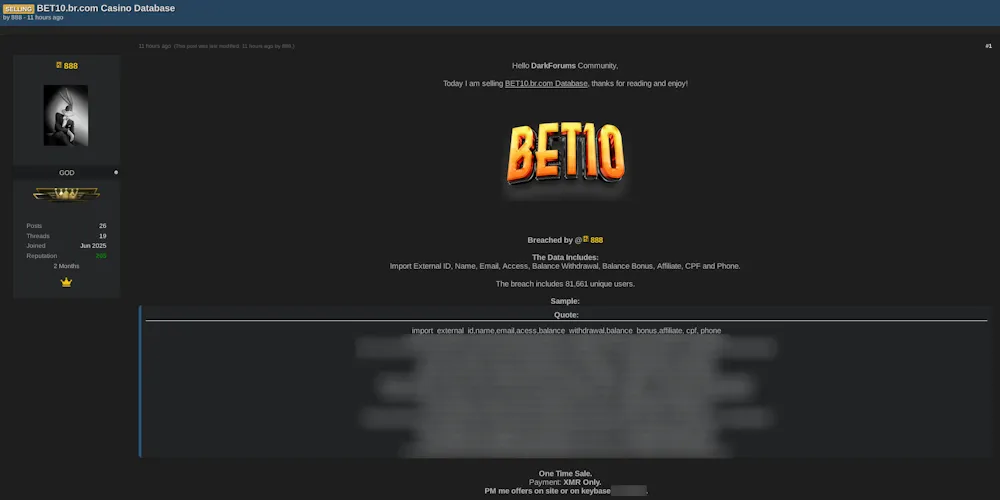The width and height of the screenshot is (1000, 500).
Task: Click the 'The Data Includes:' heading
Action: tap(565, 257)
